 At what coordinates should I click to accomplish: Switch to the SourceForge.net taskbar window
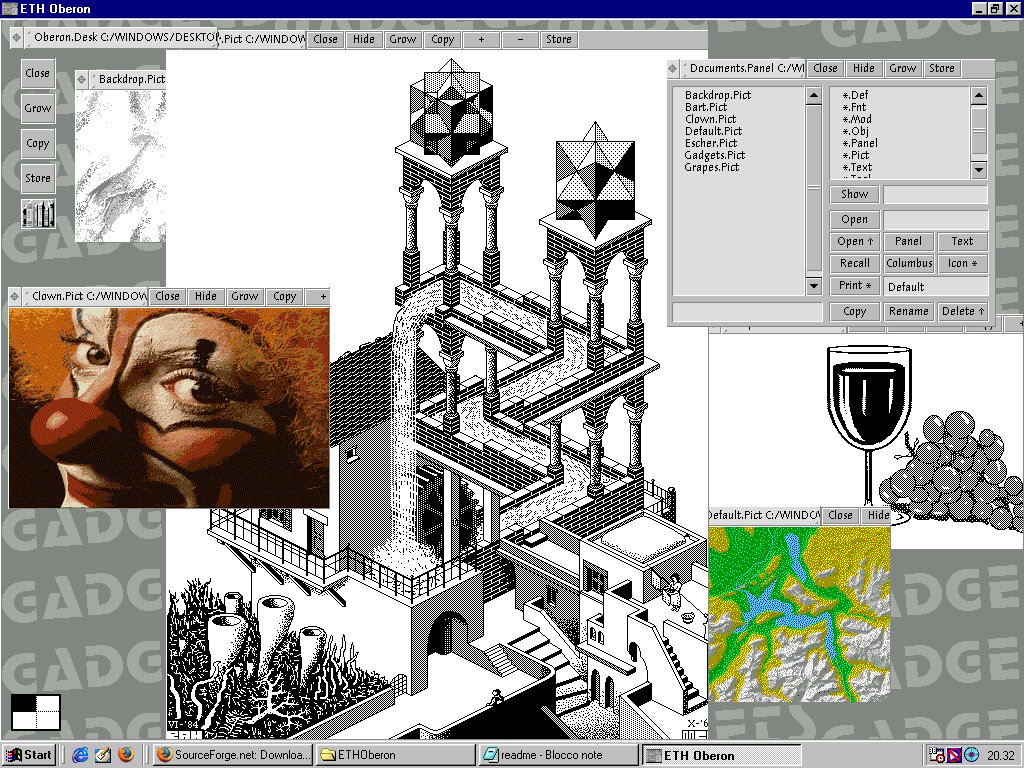pyautogui.click(x=233, y=755)
